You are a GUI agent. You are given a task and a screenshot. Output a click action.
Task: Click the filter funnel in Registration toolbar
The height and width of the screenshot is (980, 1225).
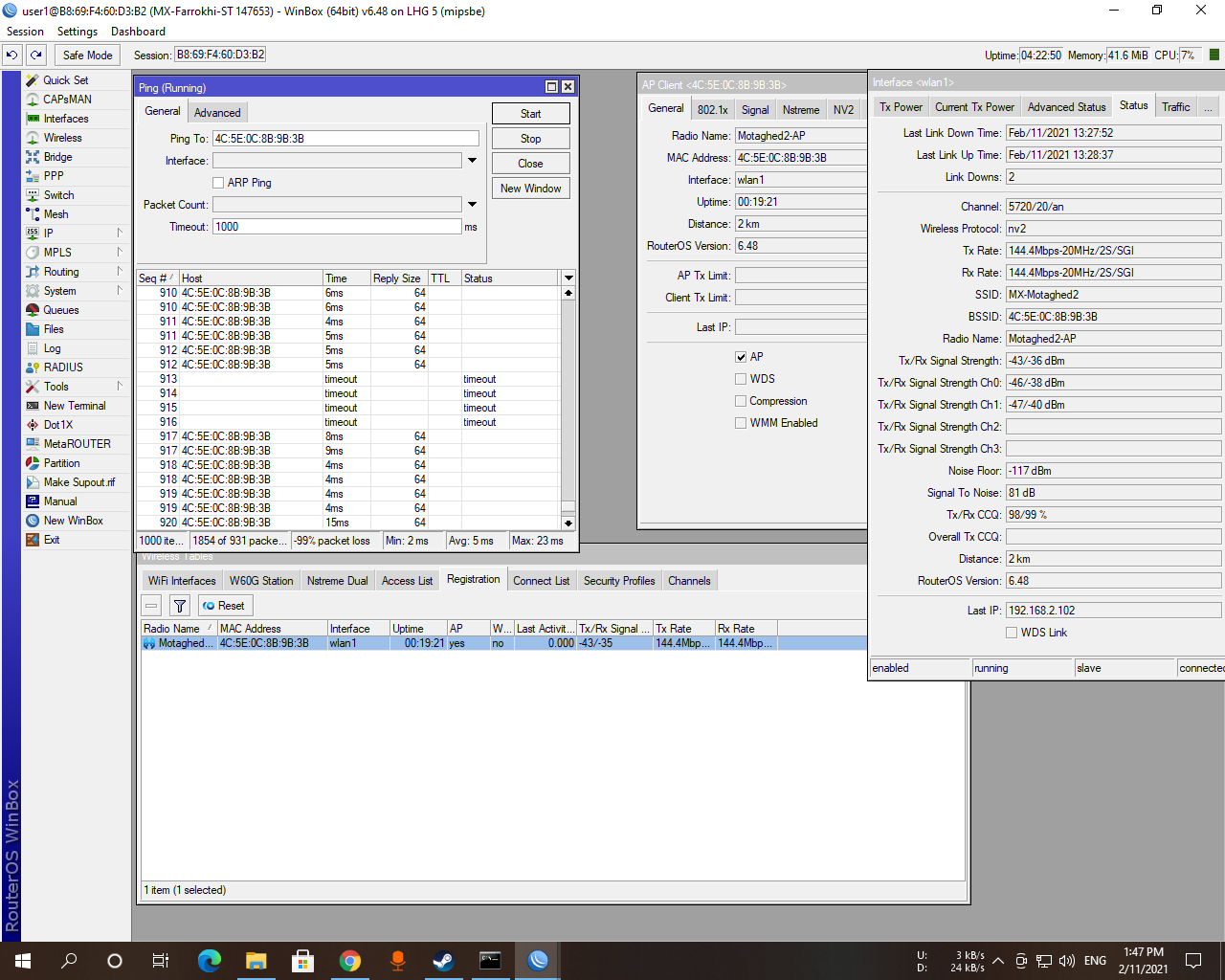[179, 605]
